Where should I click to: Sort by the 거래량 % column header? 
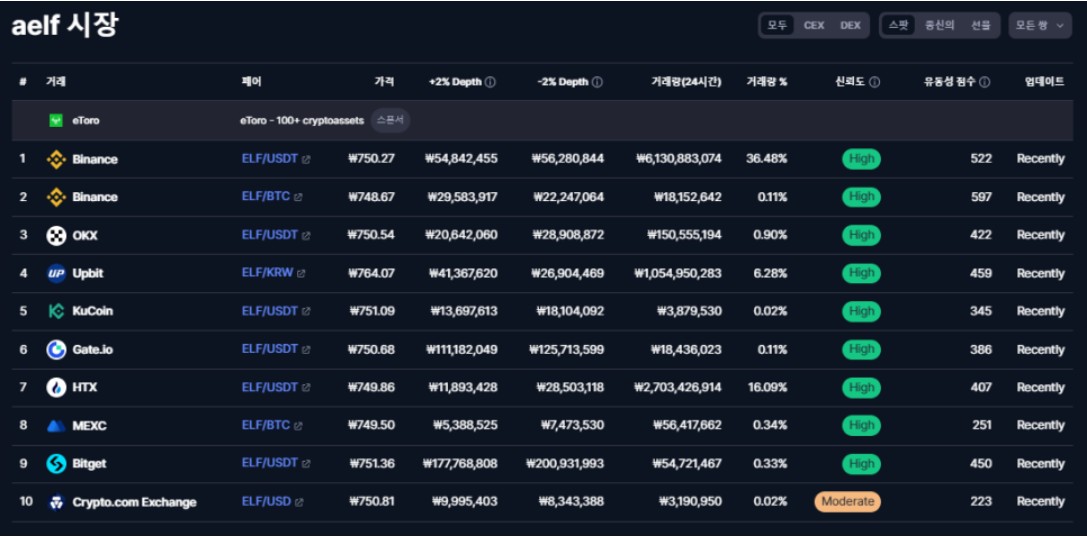click(767, 82)
